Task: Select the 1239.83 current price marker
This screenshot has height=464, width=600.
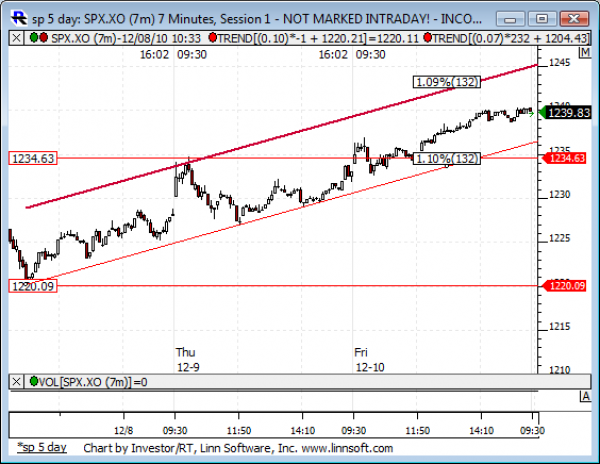Action: coord(565,113)
